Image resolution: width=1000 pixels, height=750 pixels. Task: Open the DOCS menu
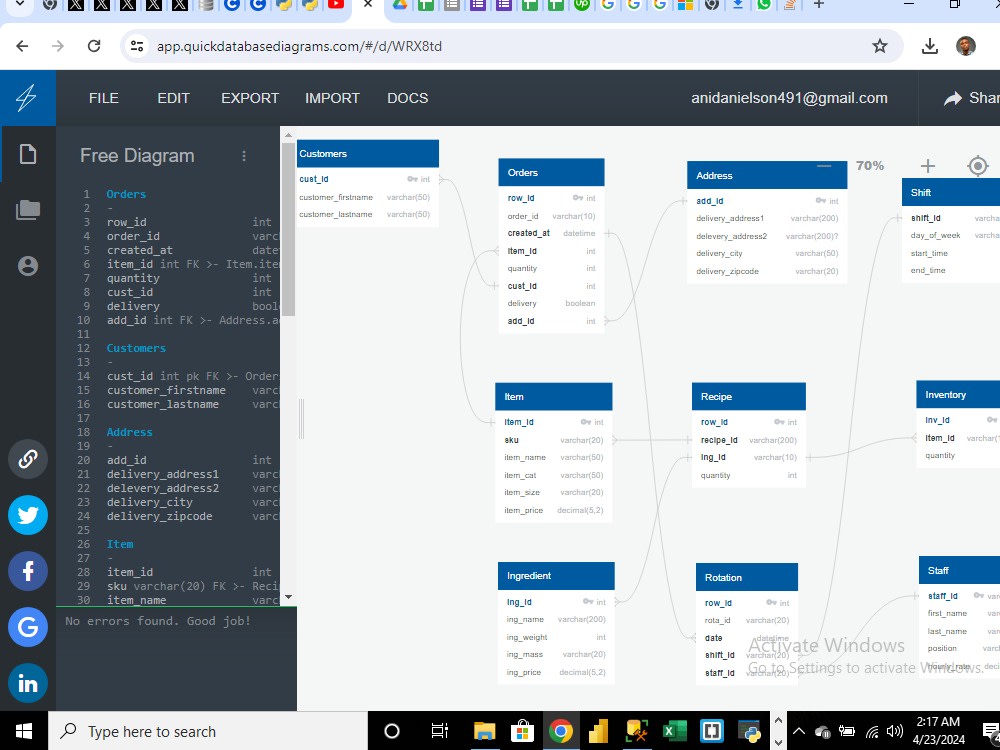tap(408, 98)
